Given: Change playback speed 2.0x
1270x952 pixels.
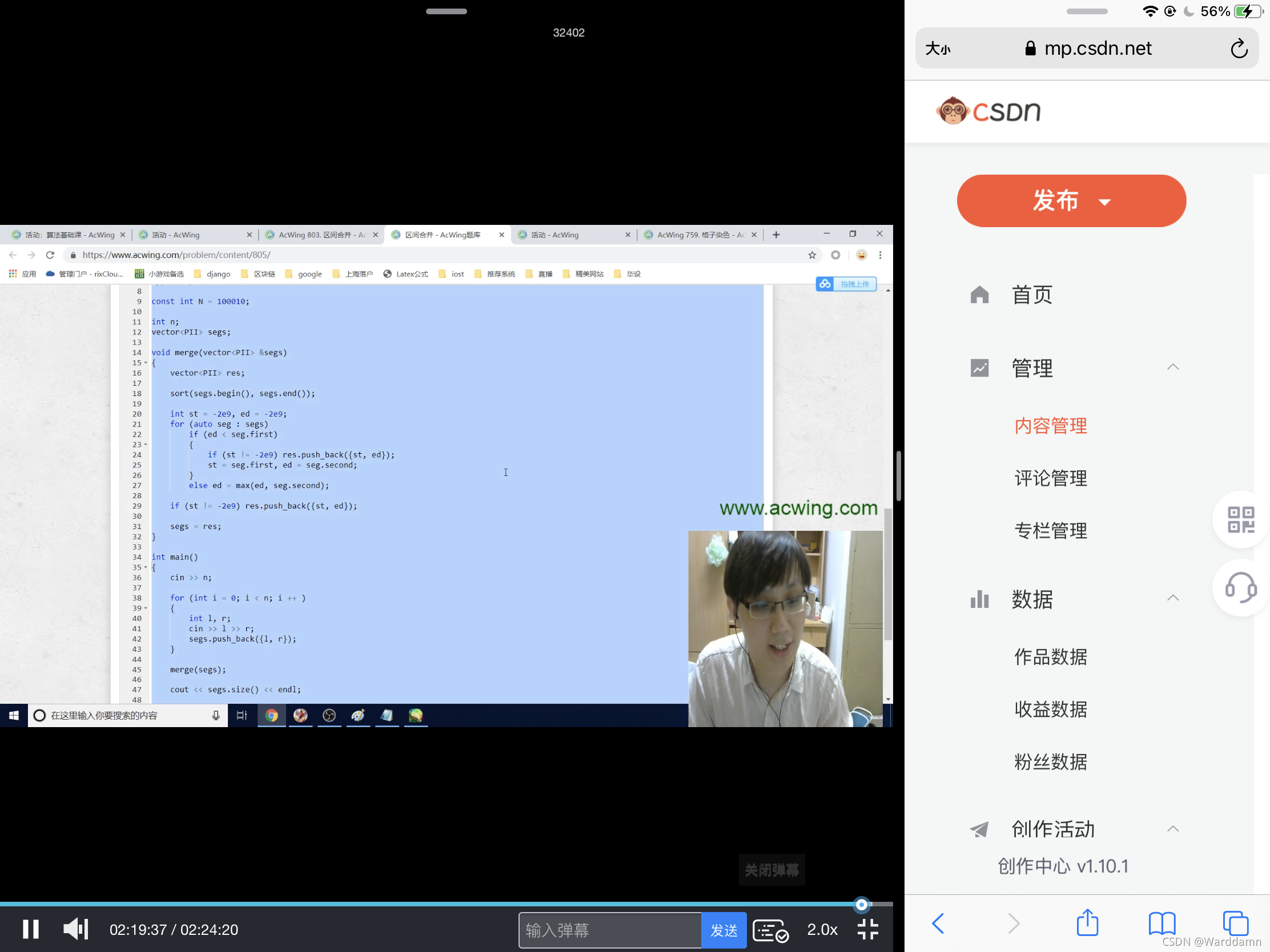Looking at the screenshot, I should point(822,930).
